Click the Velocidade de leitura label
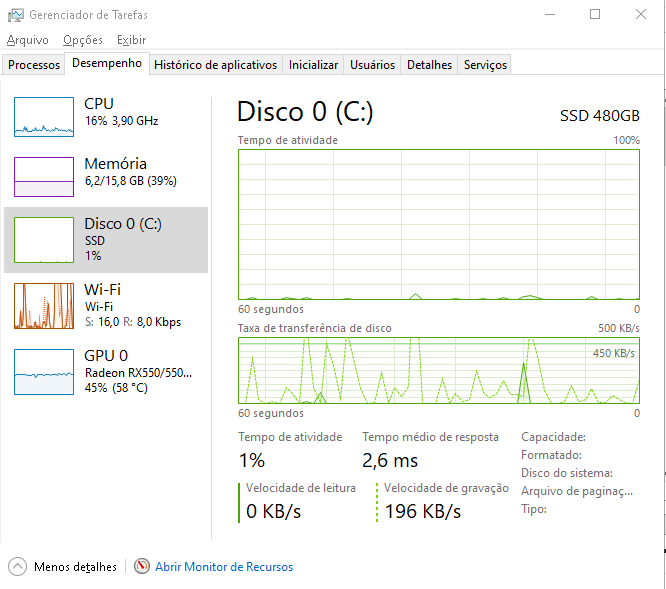The height and width of the screenshot is (589, 666). [x=301, y=488]
